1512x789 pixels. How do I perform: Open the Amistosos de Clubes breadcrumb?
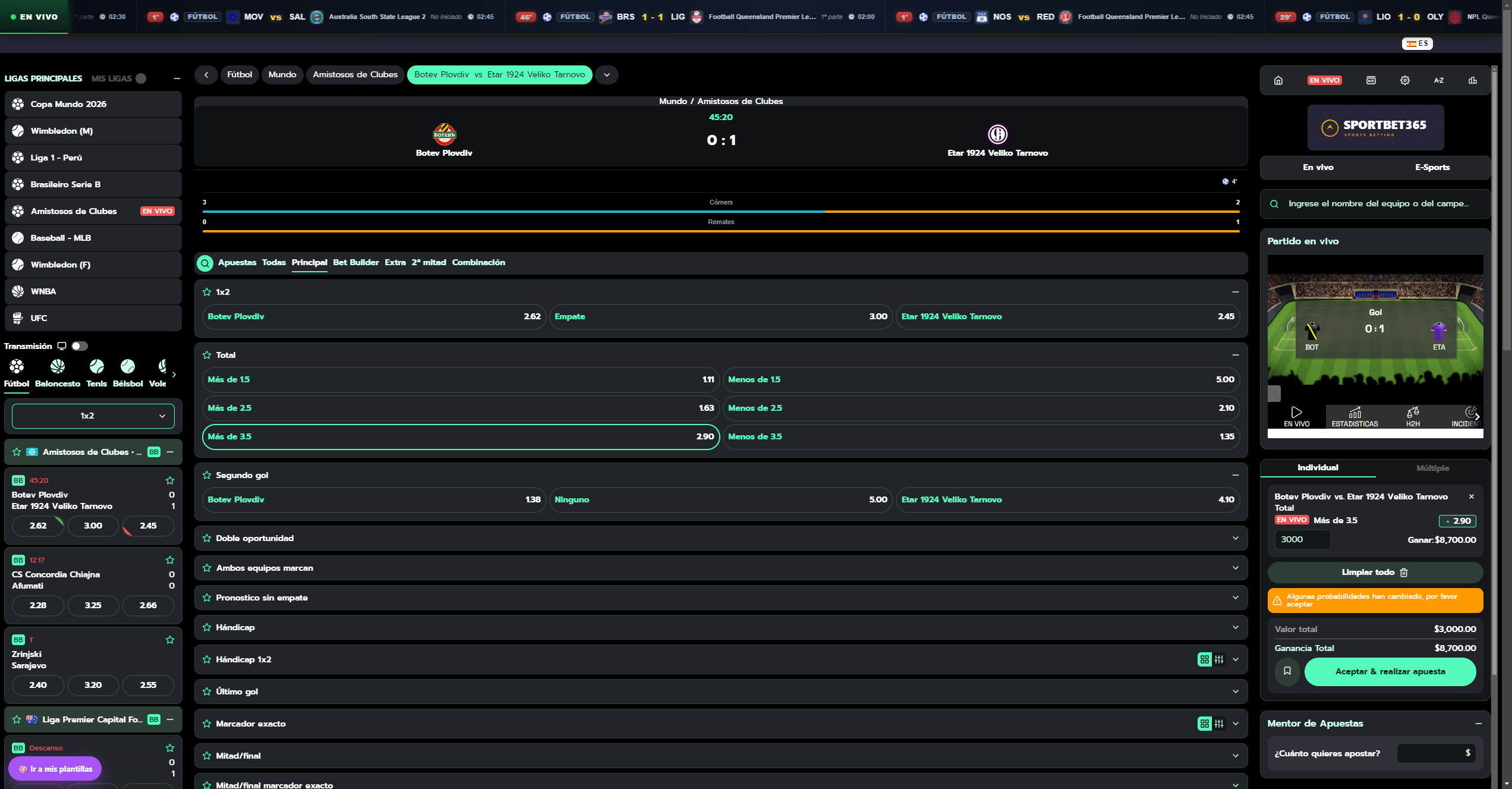(x=355, y=75)
